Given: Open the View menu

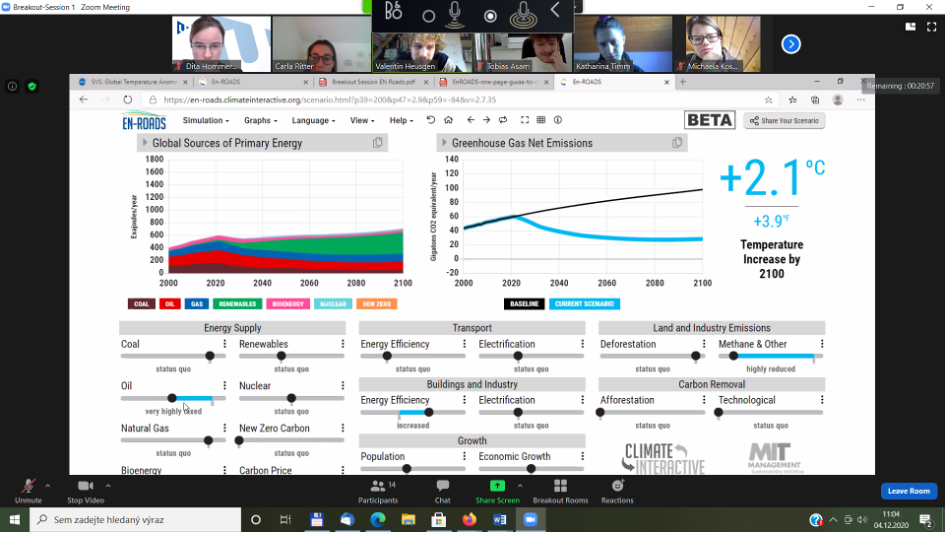Looking at the screenshot, I should 362,121.
